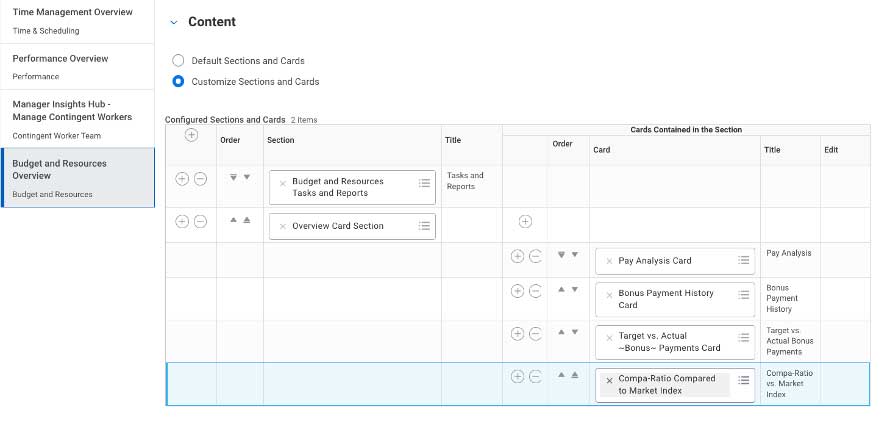Collapse the Content section chevron
Screen dimensions: 890x432
[x=174, y=22]
